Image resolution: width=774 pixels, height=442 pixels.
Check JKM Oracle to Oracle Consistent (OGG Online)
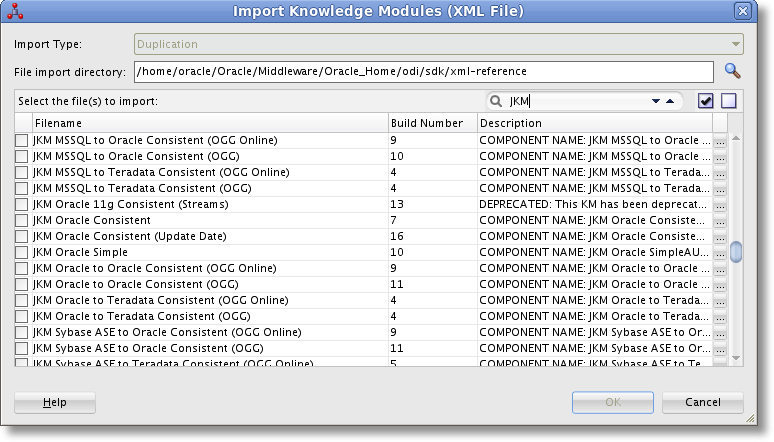(x=21, y=268)
